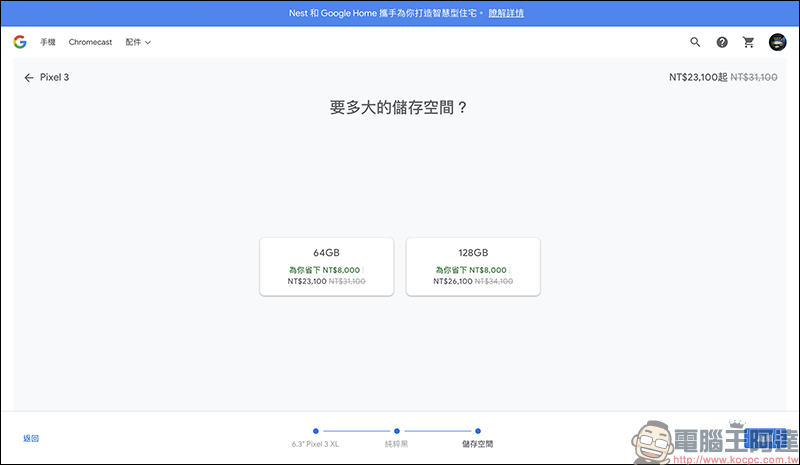
Task: Open the 手機 menu item
Action: 47,42
